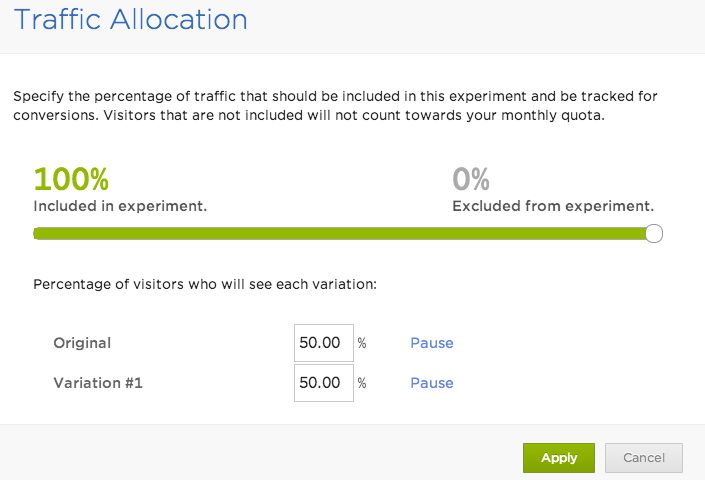The height and width of the screenshot is (480, 705).
Task: Click the percent sign beside Original field
Action: [362, 343]
